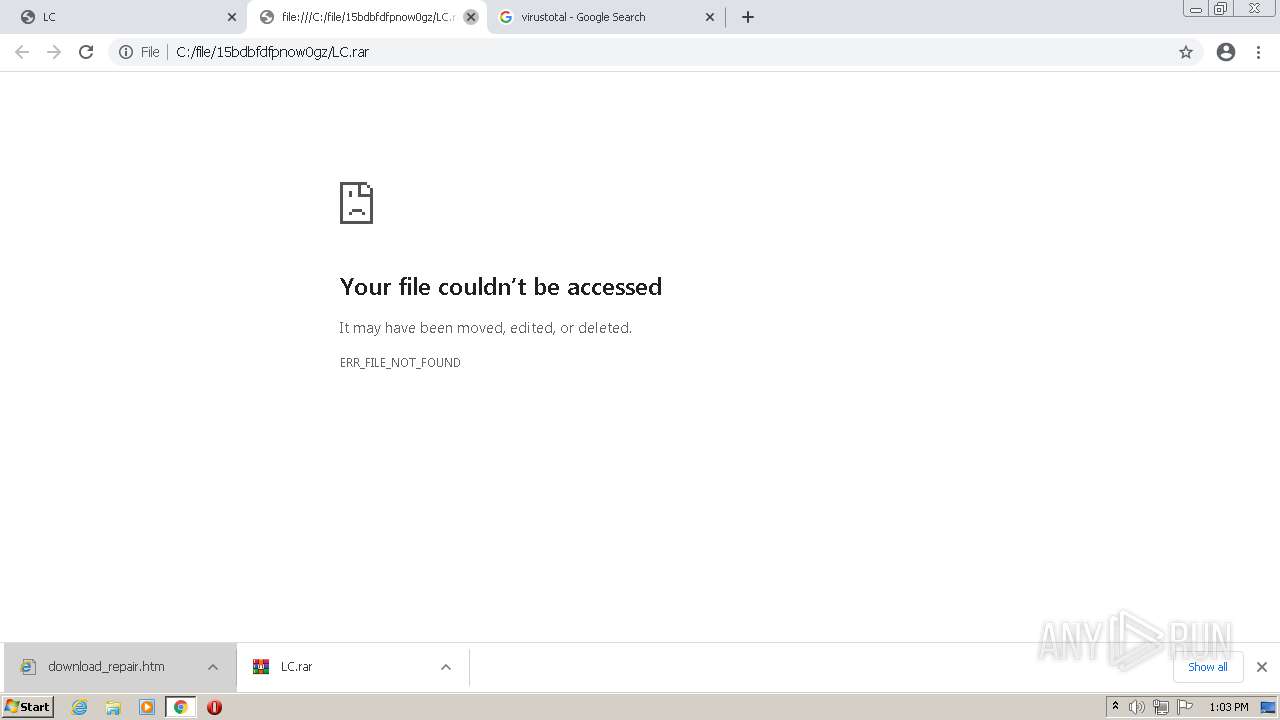Select Chrome in the taskbar

[x=180, y=707]
